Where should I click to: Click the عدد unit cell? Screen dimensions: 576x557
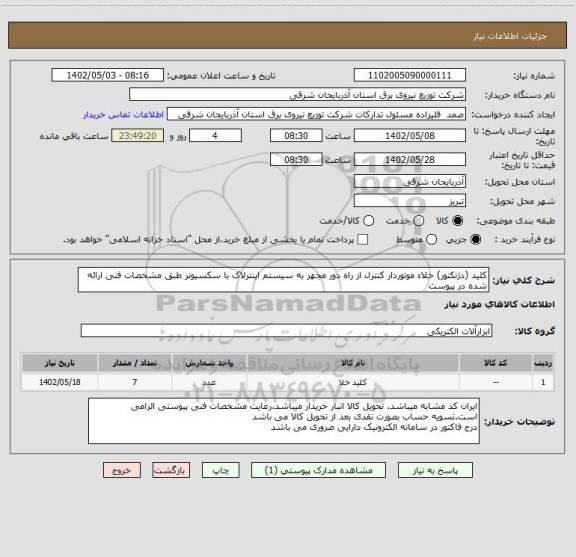click(x=209, y=382)
